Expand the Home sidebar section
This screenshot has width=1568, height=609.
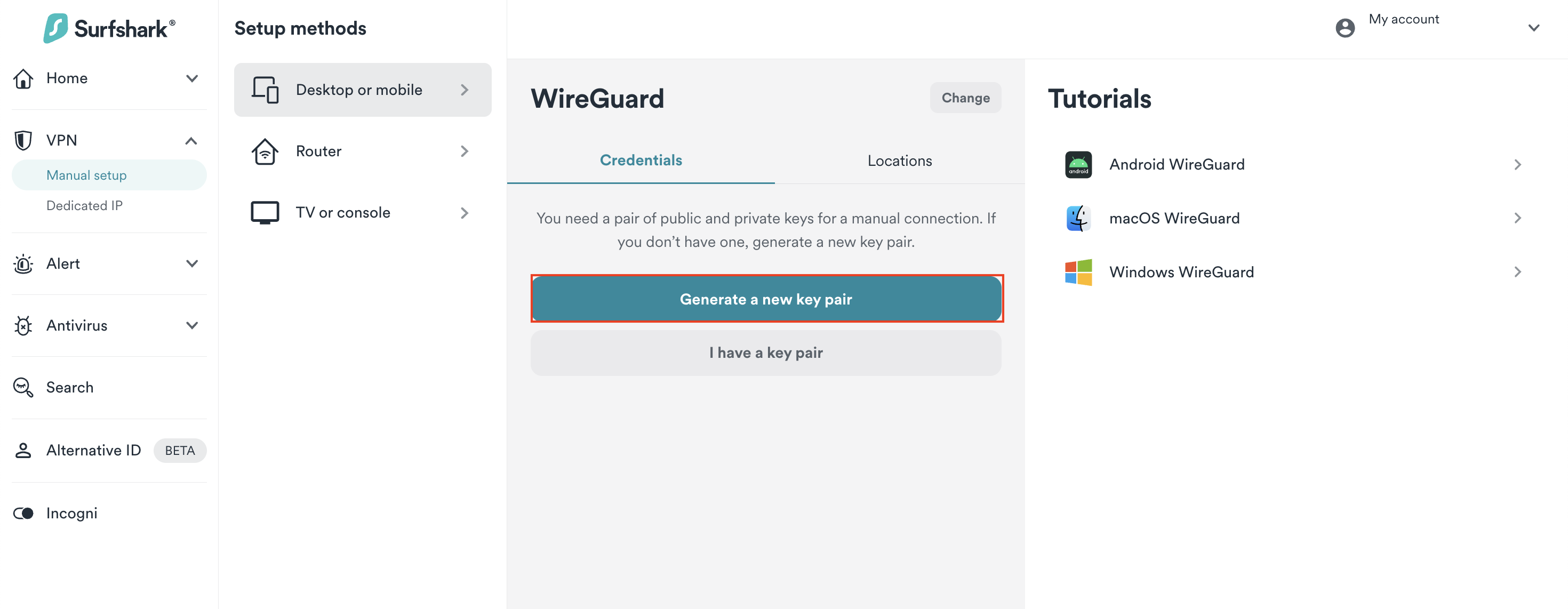pos(192,78)
